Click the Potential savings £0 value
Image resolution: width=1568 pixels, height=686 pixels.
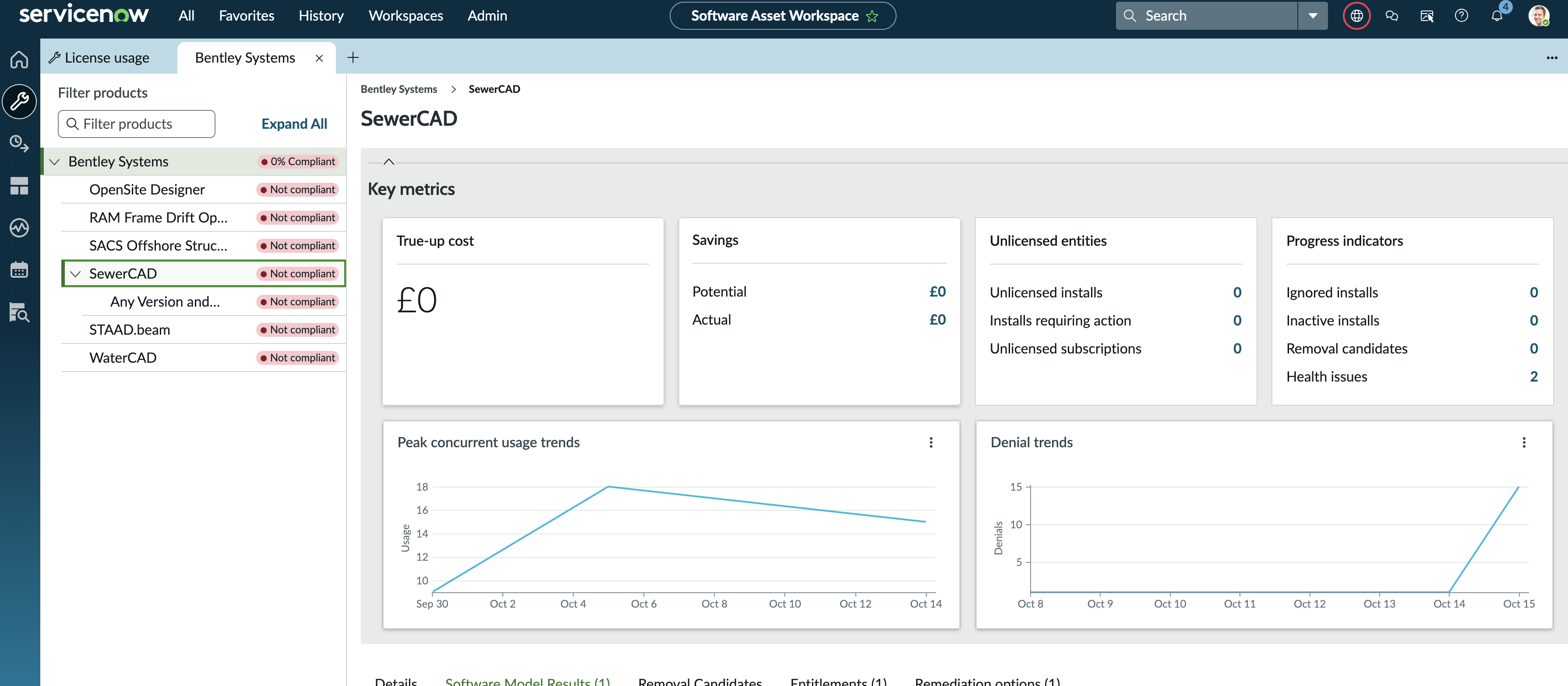pyautogui.click(x=937, y=292)
